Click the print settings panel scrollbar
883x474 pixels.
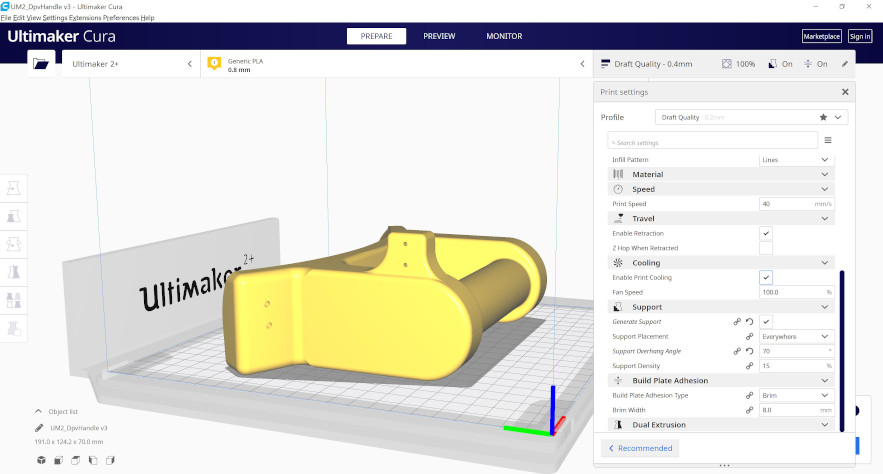842,351
